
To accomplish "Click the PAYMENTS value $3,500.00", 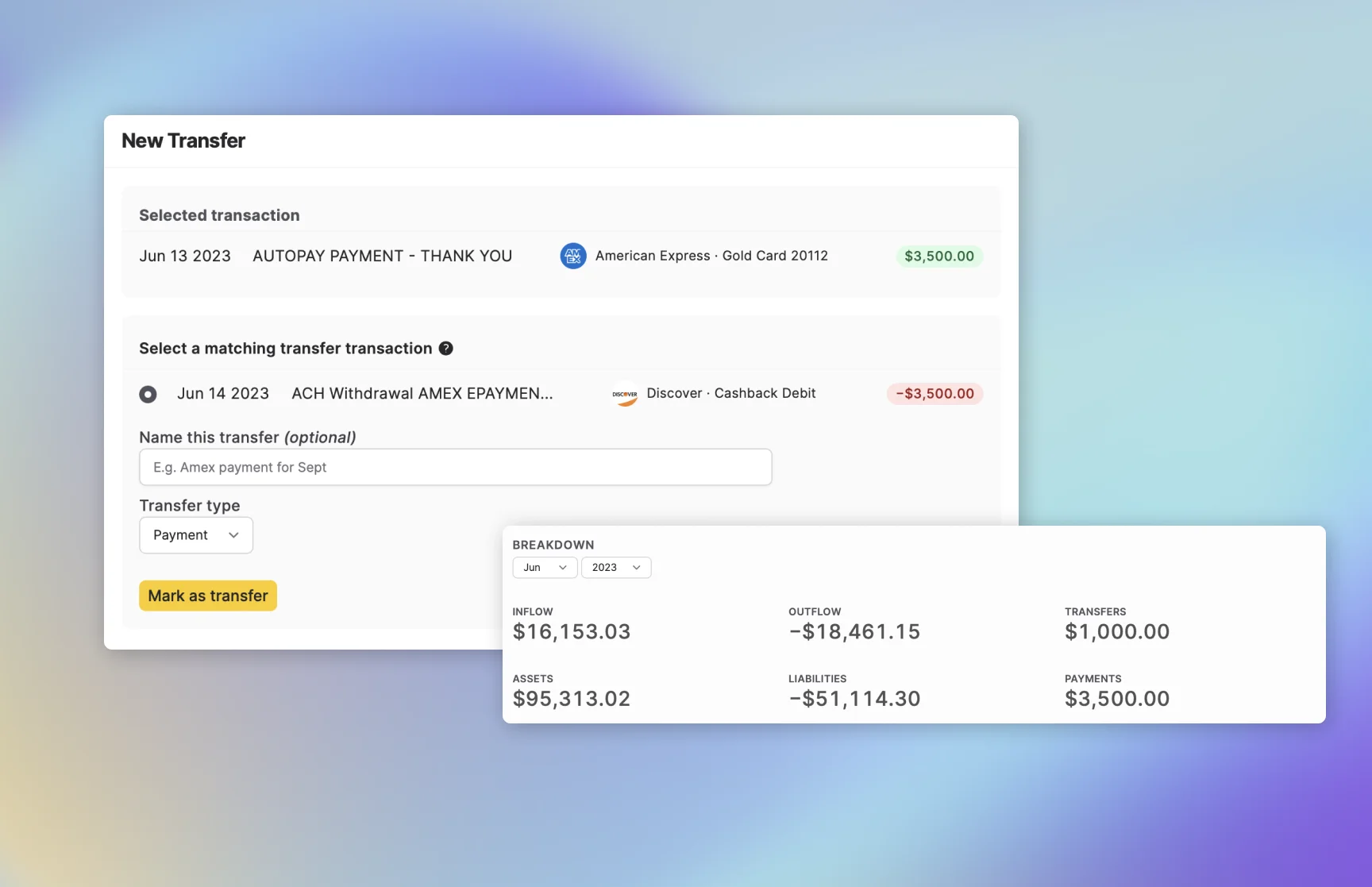I will [1116, 699].
